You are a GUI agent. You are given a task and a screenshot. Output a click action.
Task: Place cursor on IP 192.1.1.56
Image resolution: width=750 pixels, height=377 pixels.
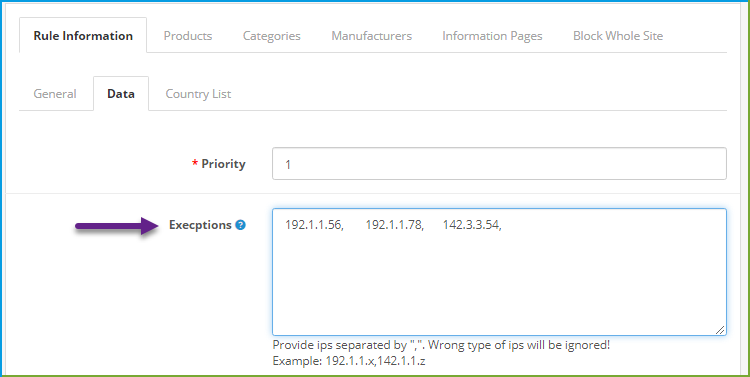(x=314, y=225)
